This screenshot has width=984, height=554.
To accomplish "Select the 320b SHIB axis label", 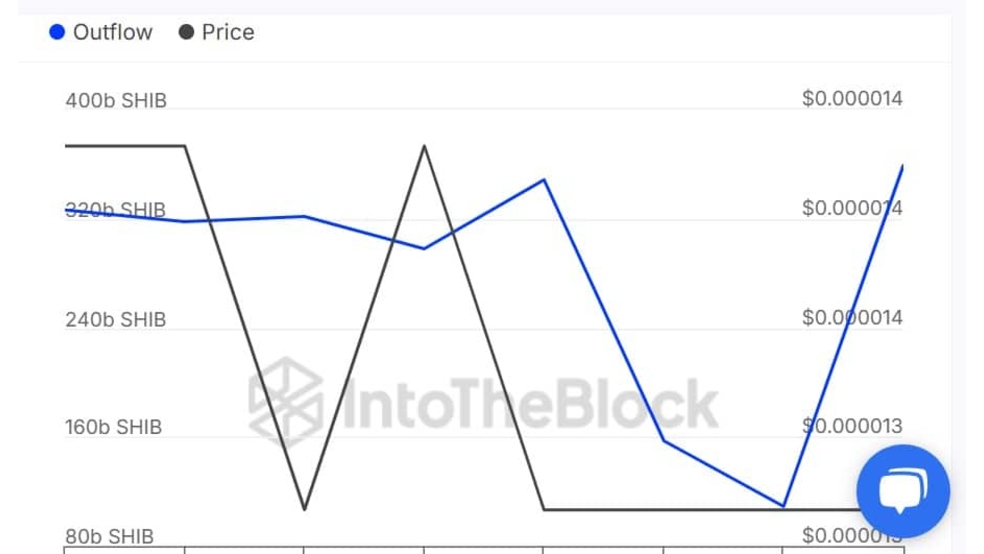I will [116, 210].
